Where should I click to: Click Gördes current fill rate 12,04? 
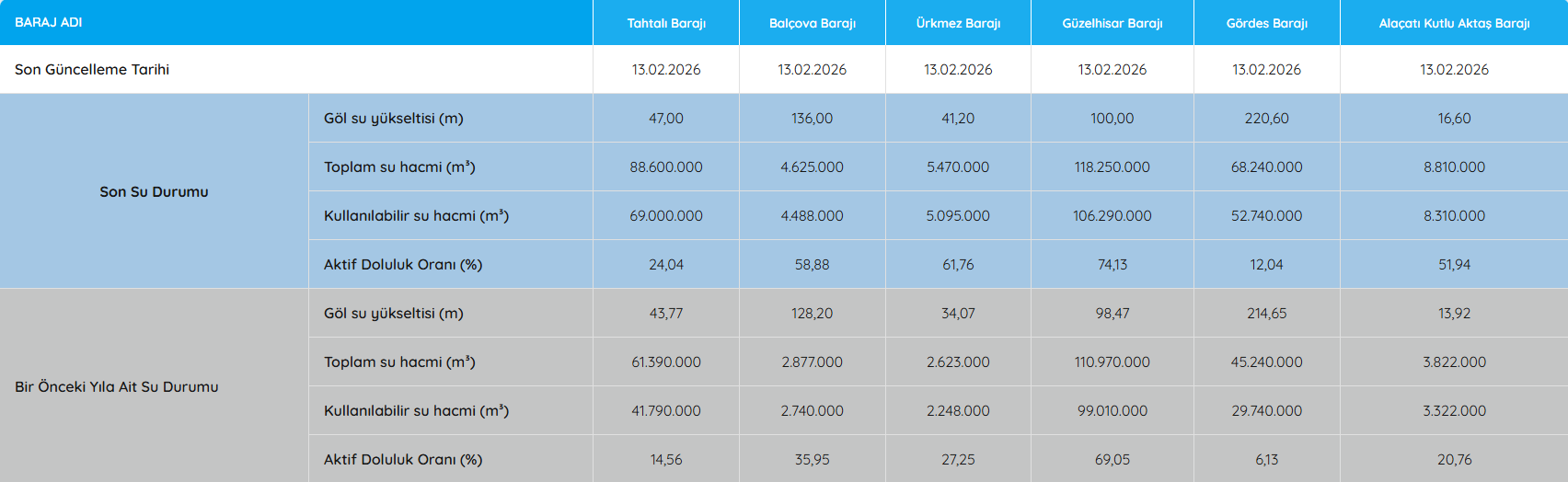point(1266,265)
